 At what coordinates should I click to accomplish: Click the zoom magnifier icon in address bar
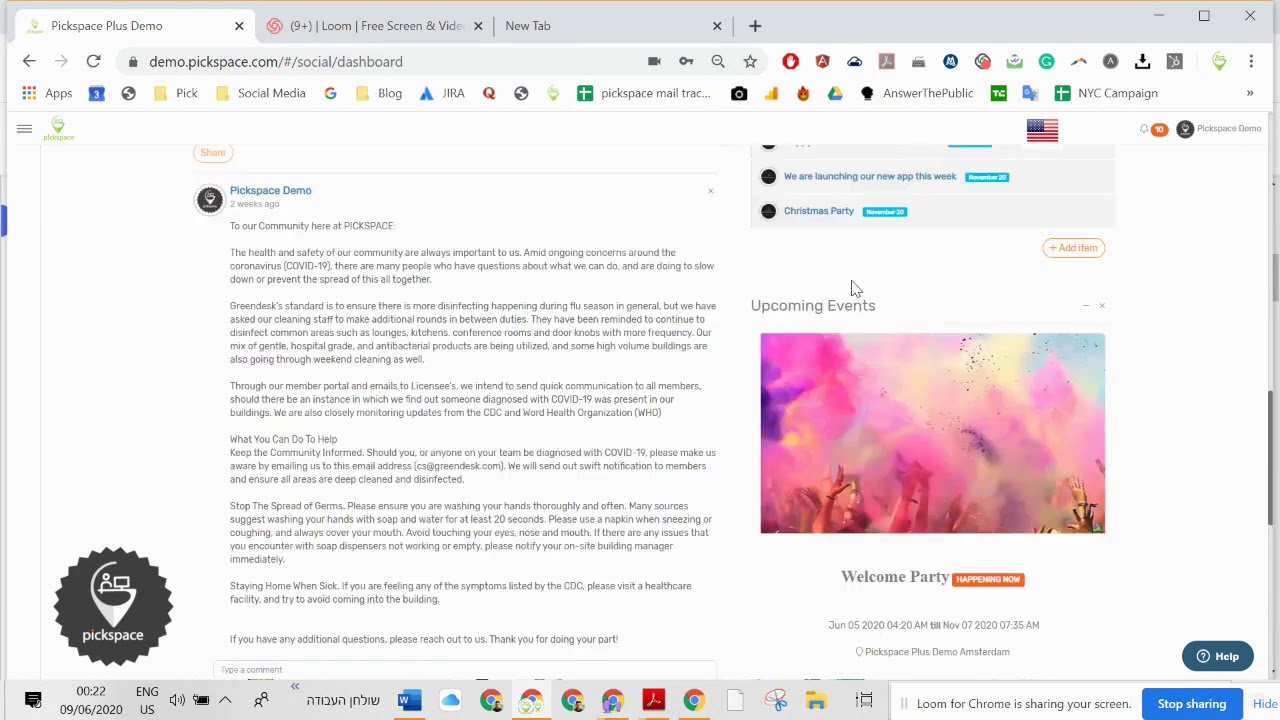coord(718,62)
